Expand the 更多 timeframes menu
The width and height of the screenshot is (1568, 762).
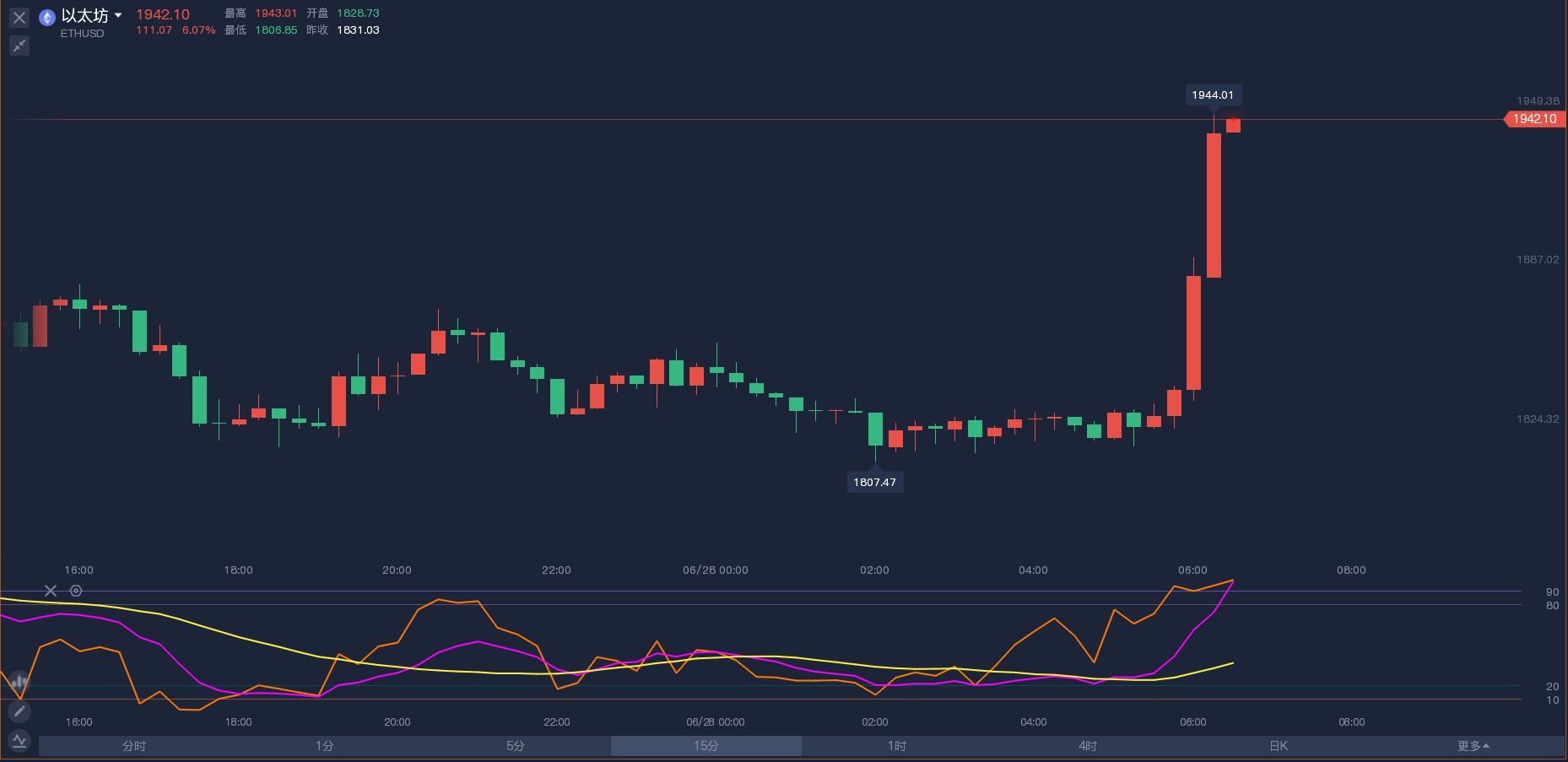coord(1473,746)
